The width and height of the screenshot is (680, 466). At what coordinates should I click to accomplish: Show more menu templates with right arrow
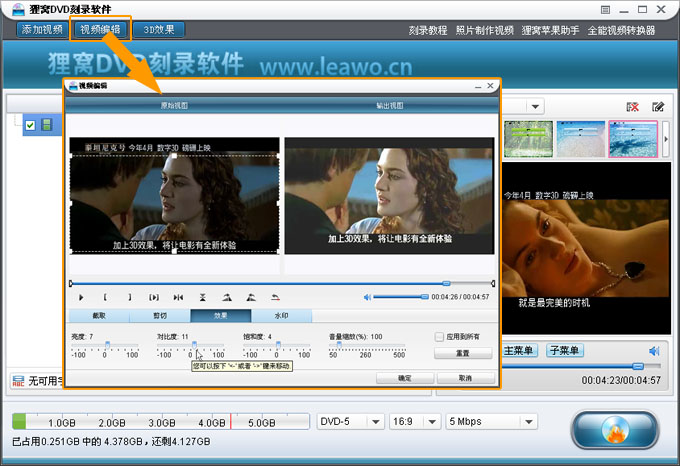[x=666, y=139]
